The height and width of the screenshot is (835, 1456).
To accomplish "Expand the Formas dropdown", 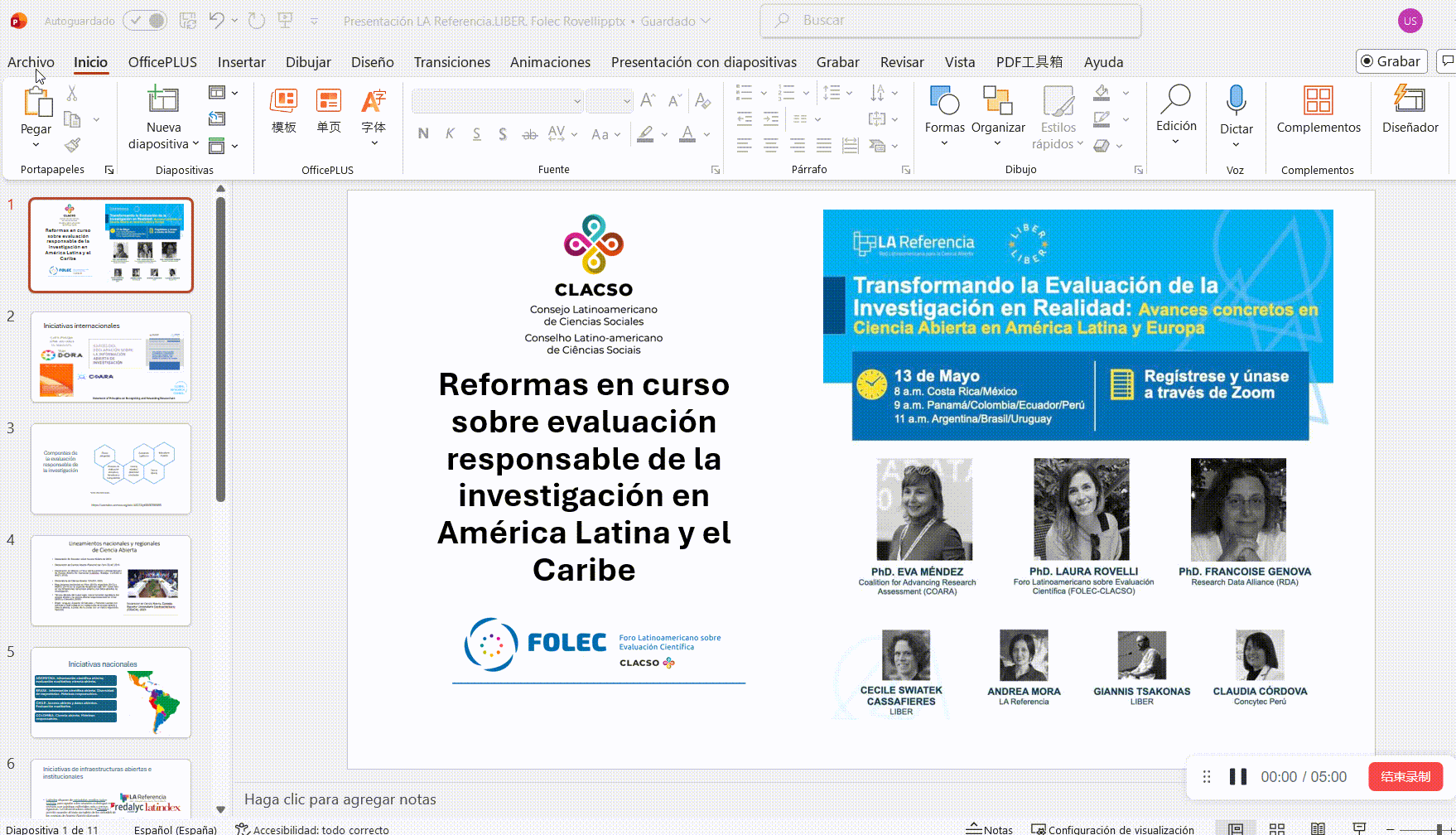I will 944,144.
